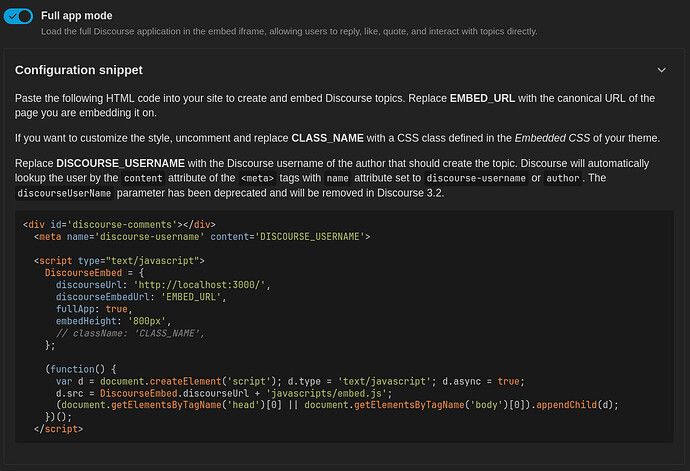Click the discourseUrl 'http://localhost:3000/' line
The width and height of the screenshot is (690, 471).
point(163,285)
